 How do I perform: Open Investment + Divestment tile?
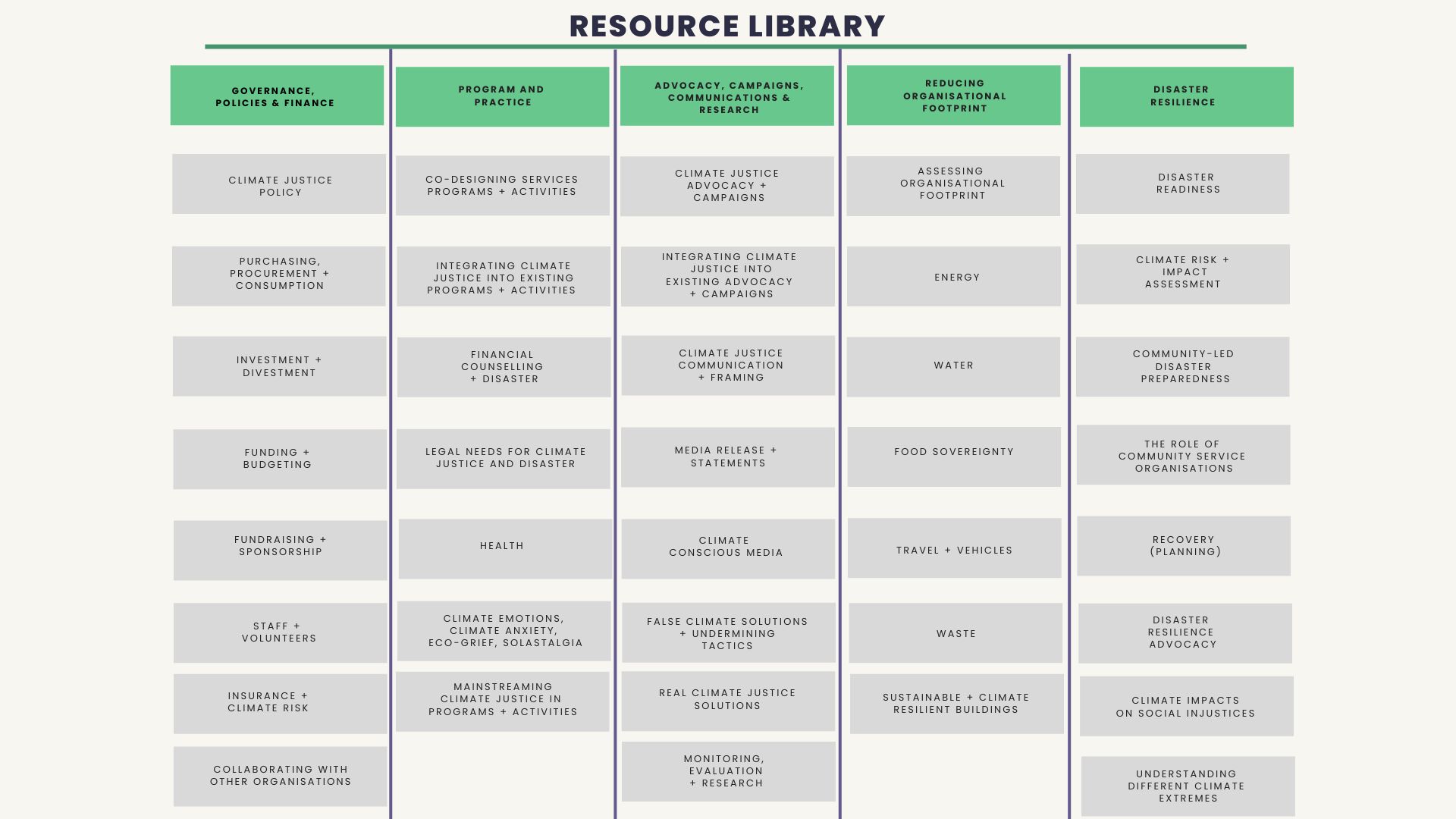[x=280, y=366]
